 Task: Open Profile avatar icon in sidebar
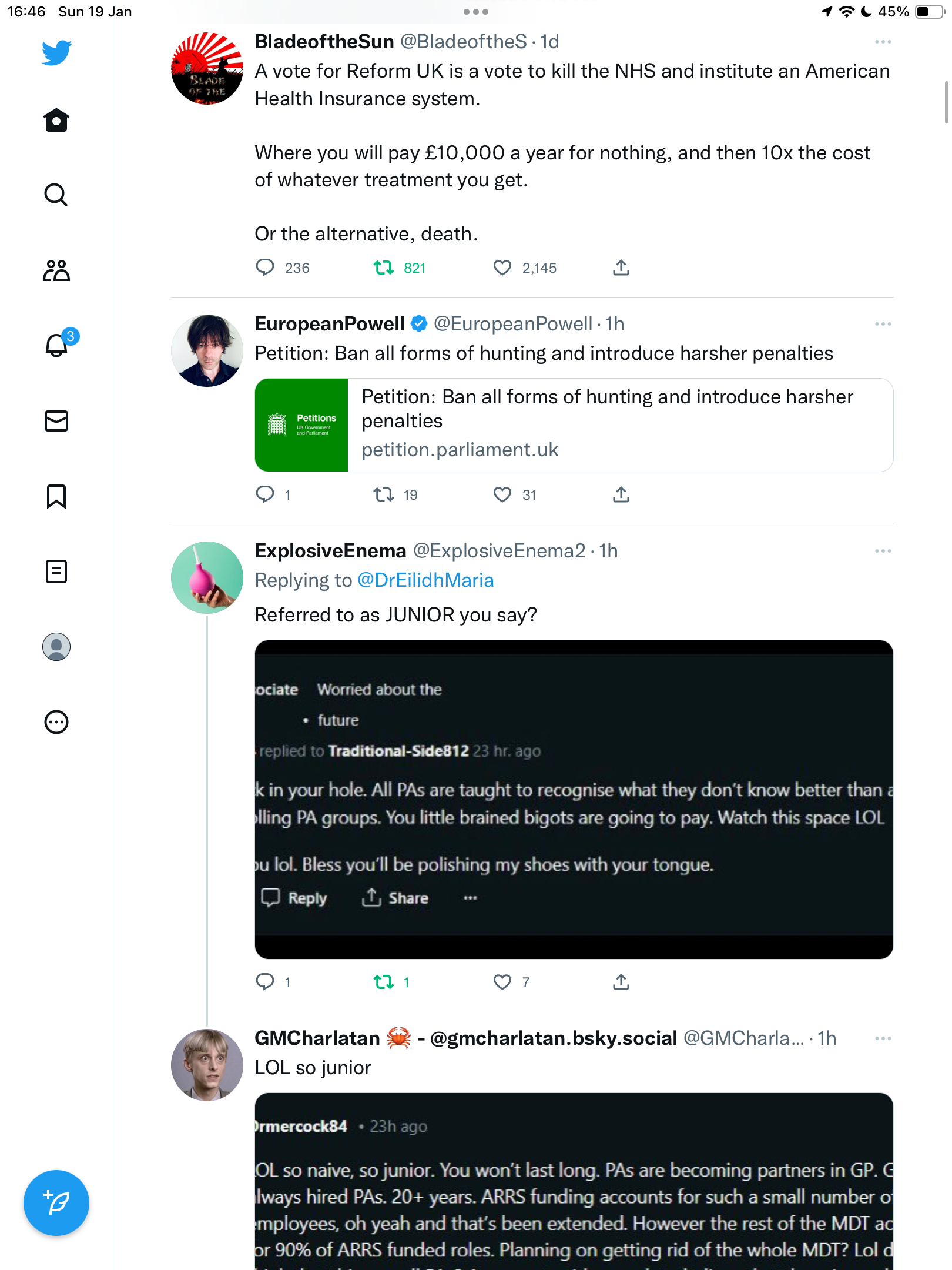click(56, 647)
